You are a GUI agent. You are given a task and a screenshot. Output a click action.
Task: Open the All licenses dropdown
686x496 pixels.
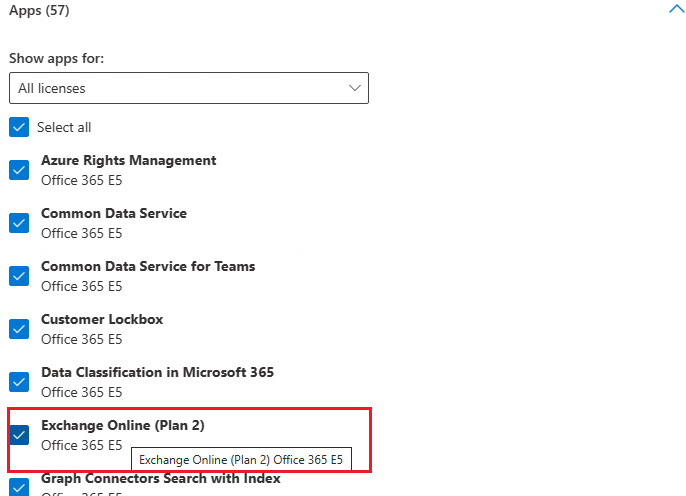[189, 88]
